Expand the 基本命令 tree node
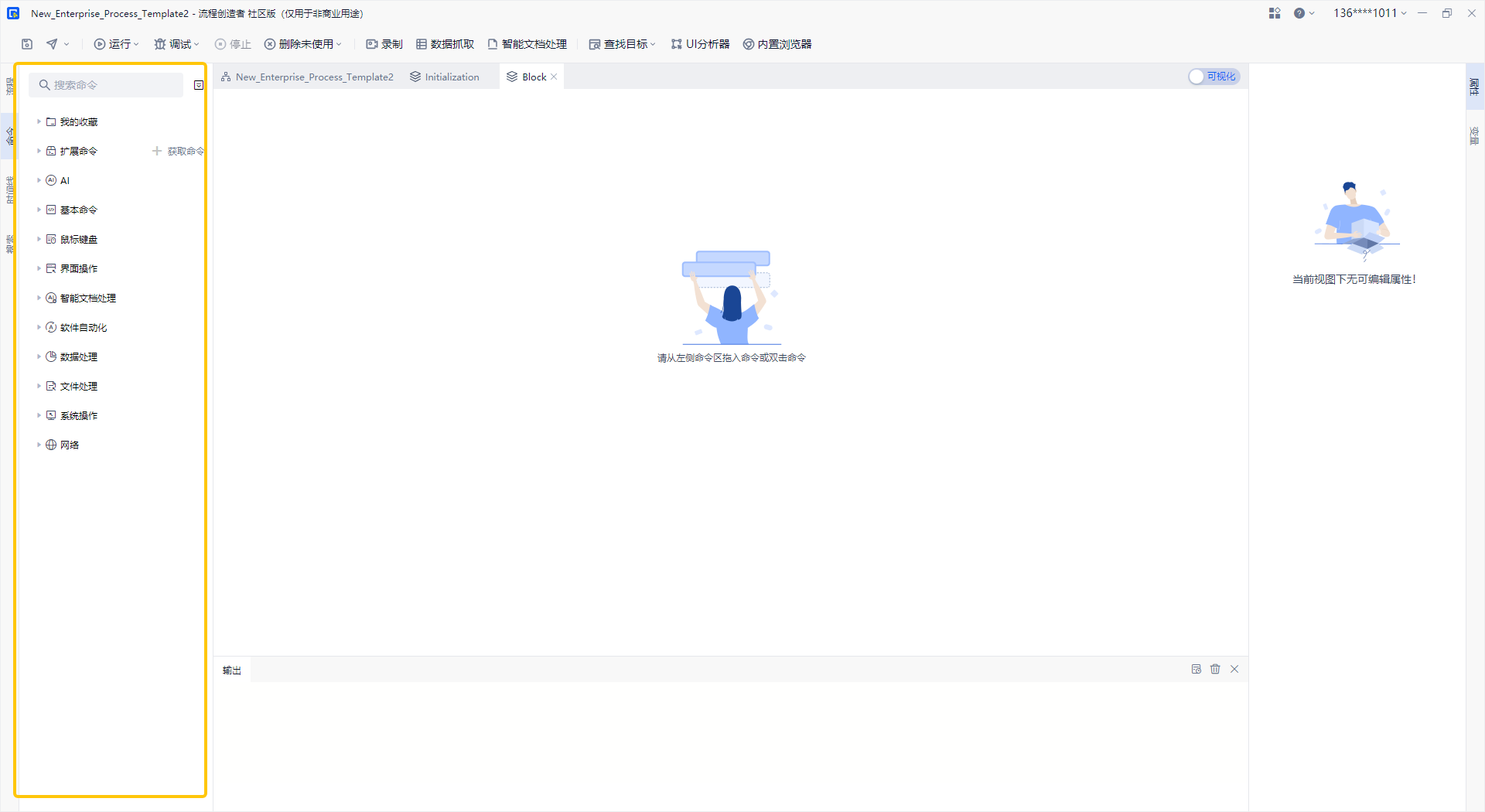The width and height of the screenshot is (1485, 812). (x=39, y=210)
